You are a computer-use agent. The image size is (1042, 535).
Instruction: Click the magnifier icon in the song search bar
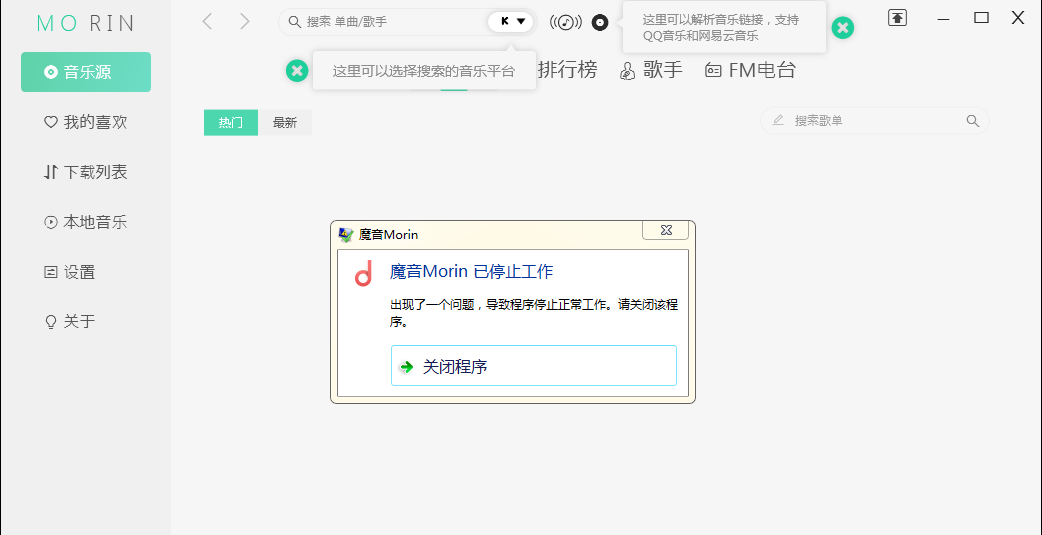tap(294, 22)
